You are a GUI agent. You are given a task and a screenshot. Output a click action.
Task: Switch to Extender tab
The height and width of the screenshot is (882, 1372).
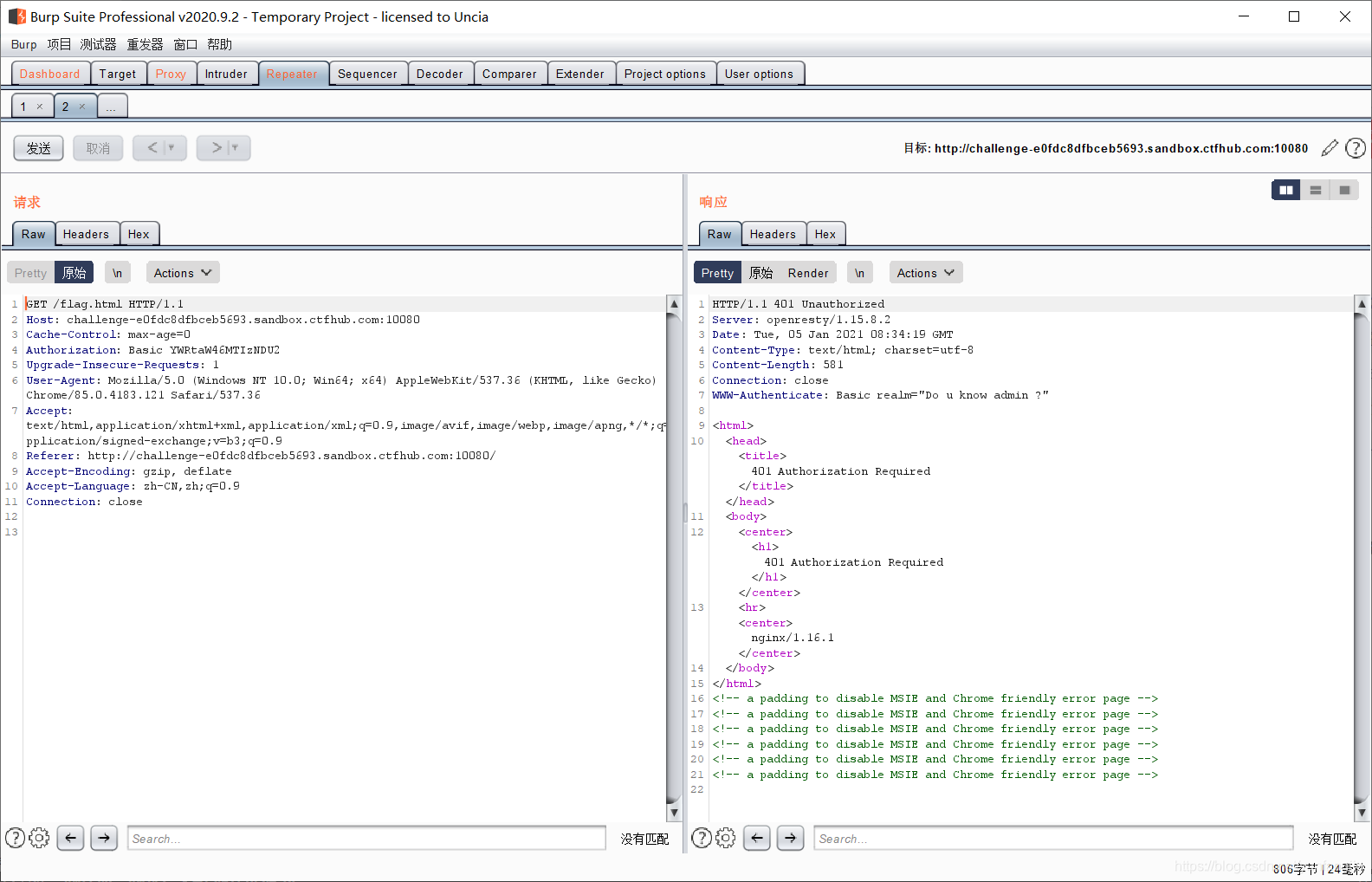coord(580,74)
